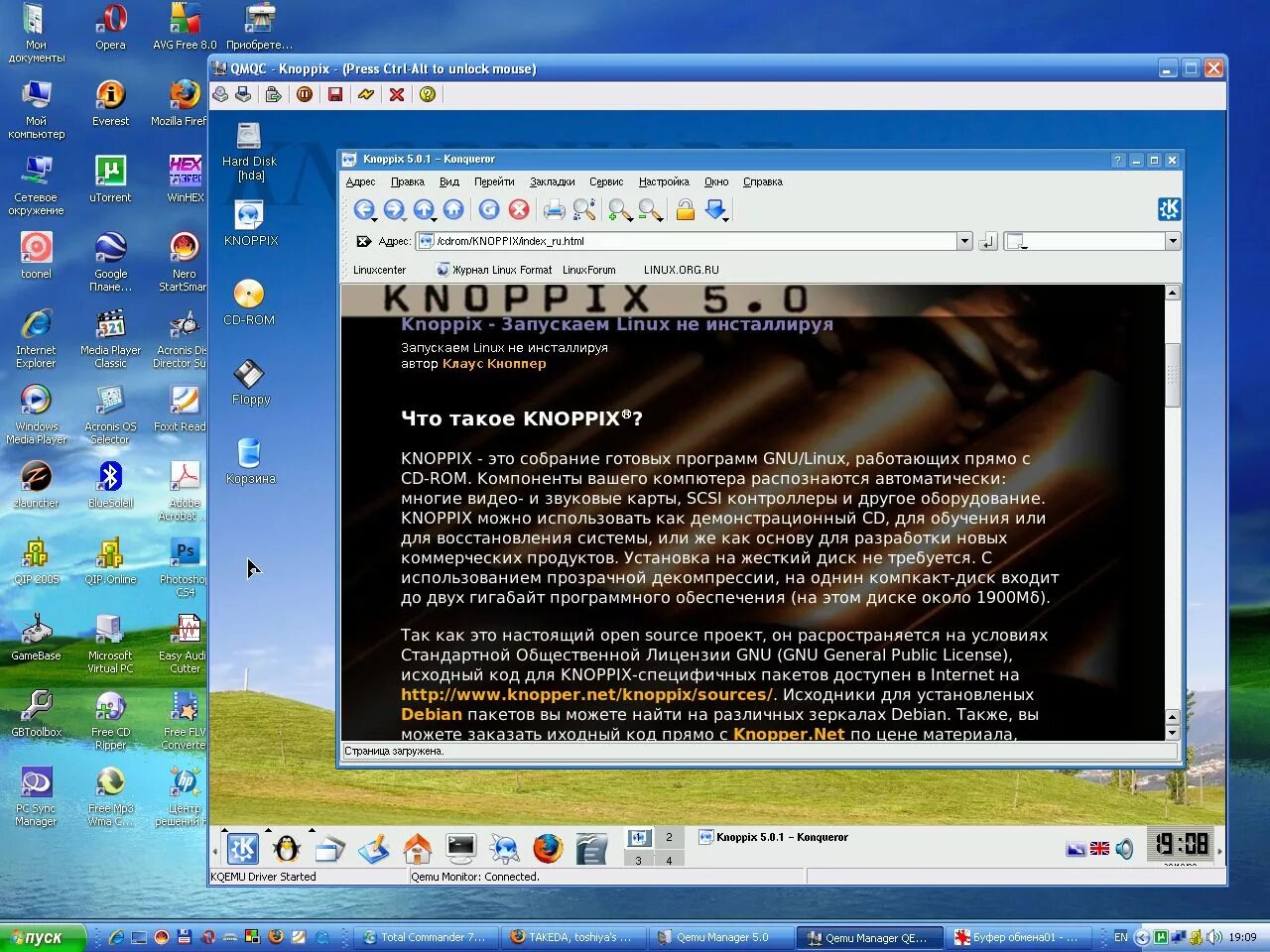1270x952 pixels.
Task: Open Opera shortcut on Windows desktop
Action: coord(110,27)
